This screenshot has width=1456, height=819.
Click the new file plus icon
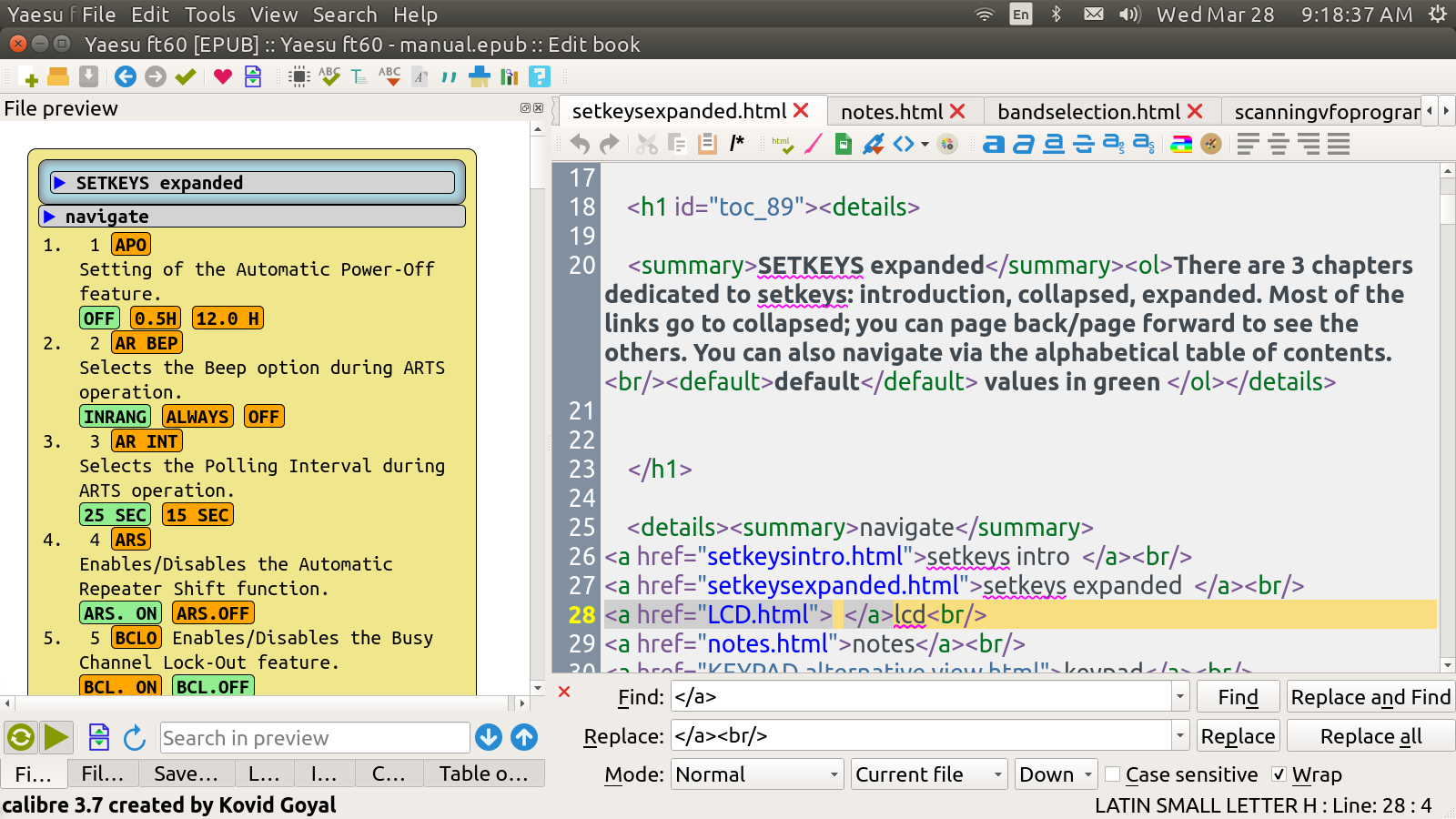tap(28, 77)
